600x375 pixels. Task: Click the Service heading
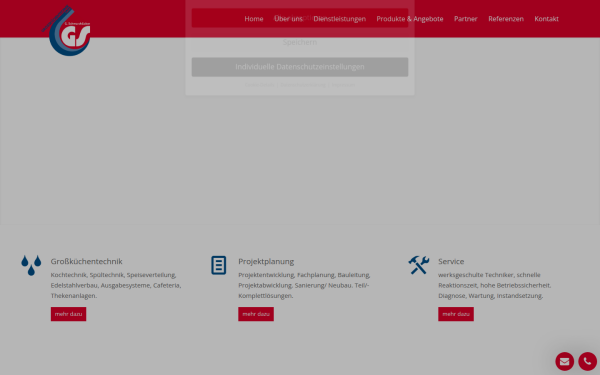point(451,261)
